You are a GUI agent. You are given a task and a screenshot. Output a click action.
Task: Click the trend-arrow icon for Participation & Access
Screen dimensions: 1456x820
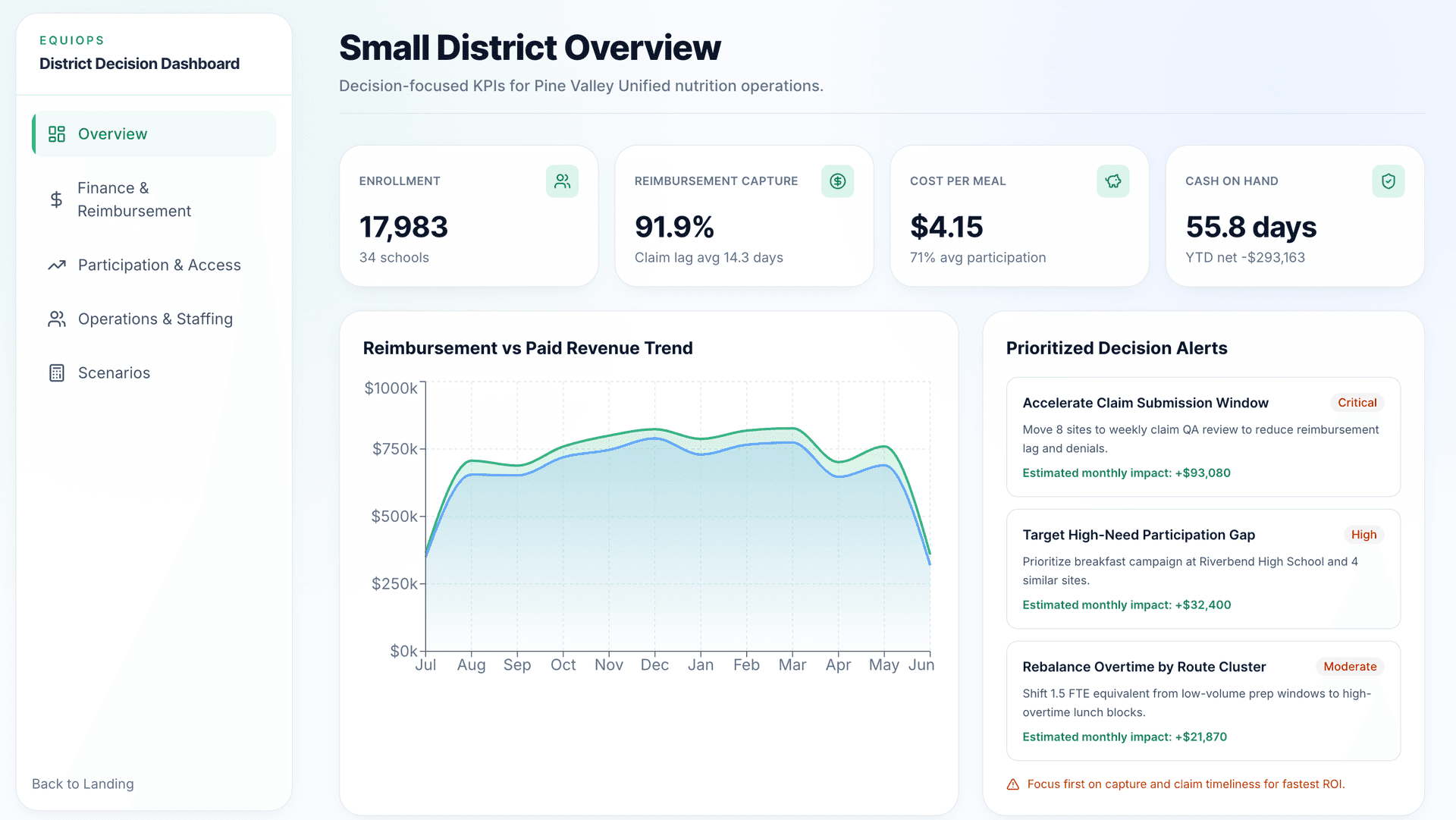pyautogui.click(x=56, y=265)
